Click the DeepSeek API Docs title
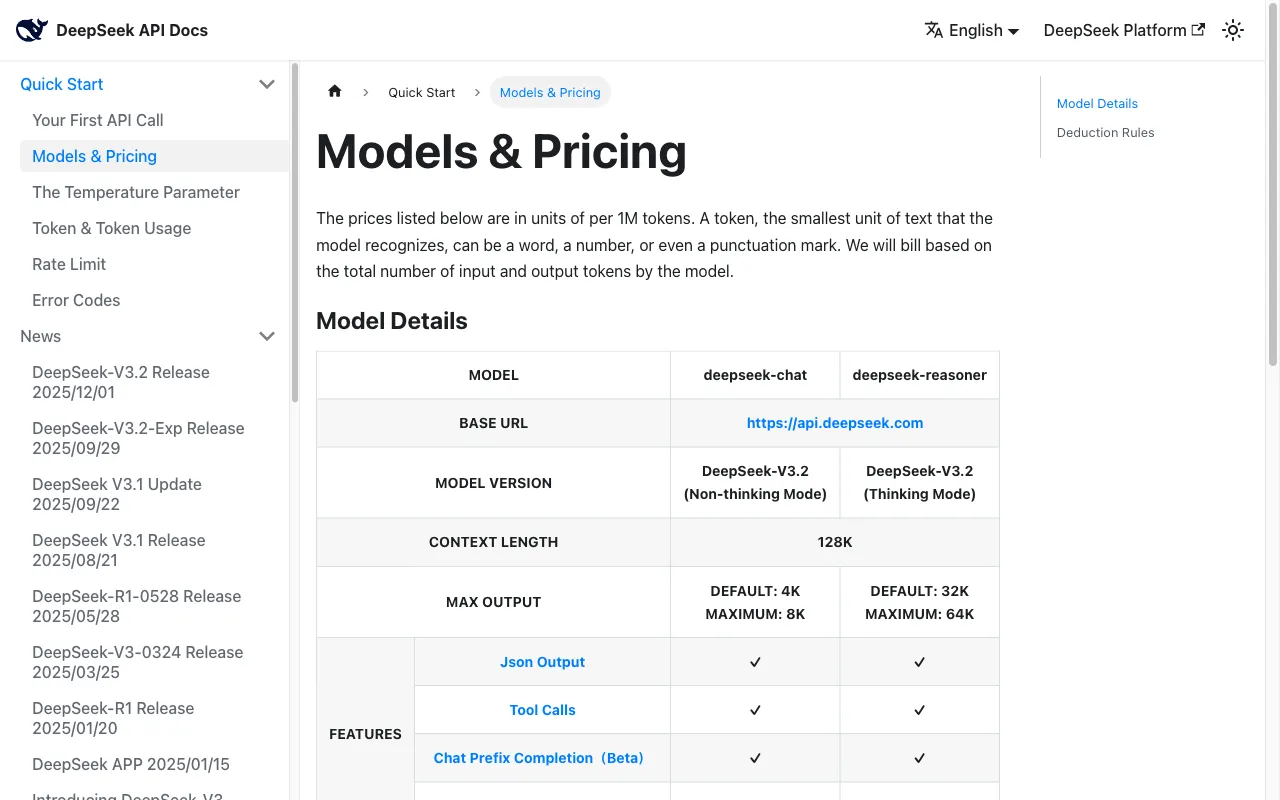The width and height of the screenshot is (1280, 800). (132, 30)
